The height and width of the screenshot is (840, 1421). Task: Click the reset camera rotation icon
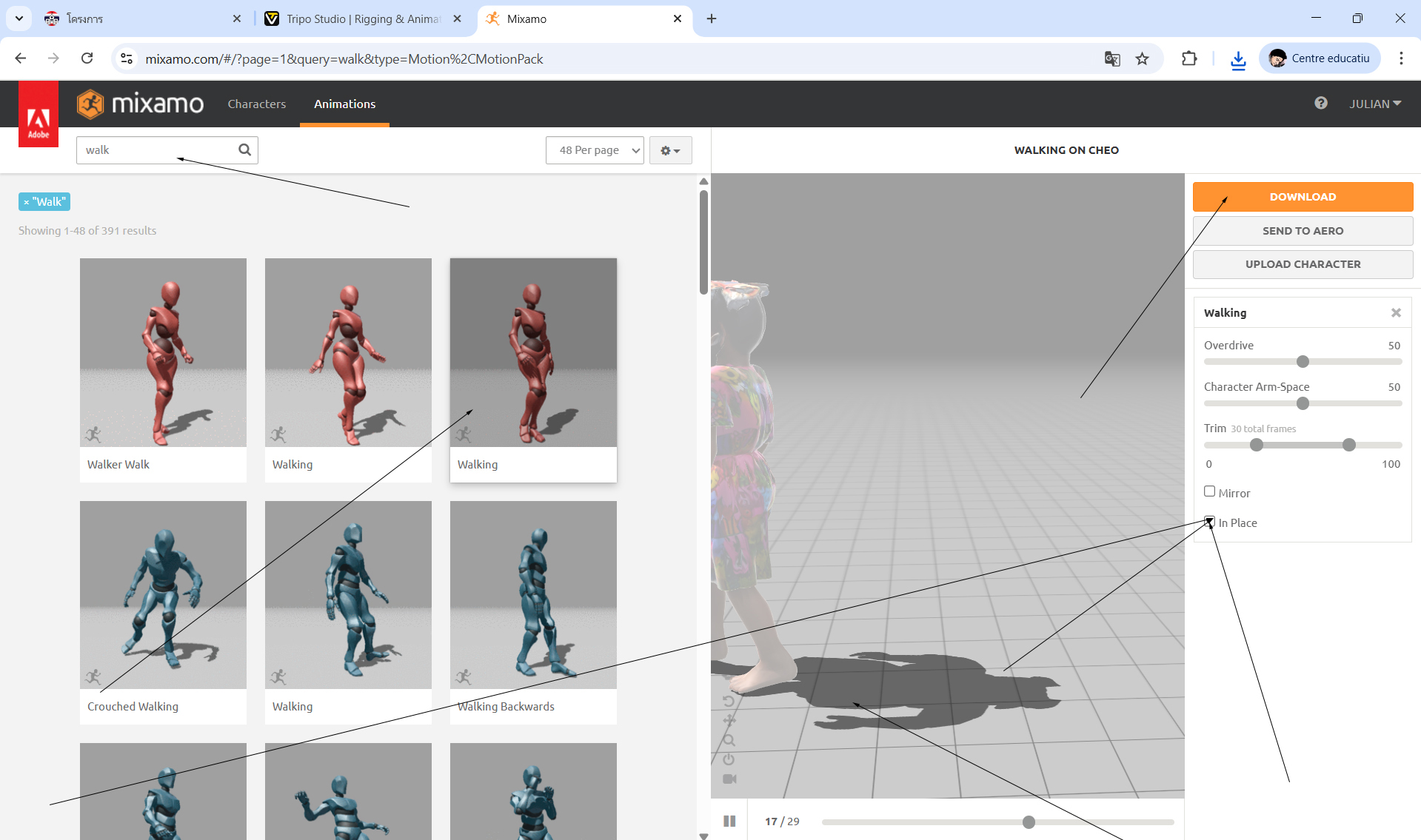(729, 700)
